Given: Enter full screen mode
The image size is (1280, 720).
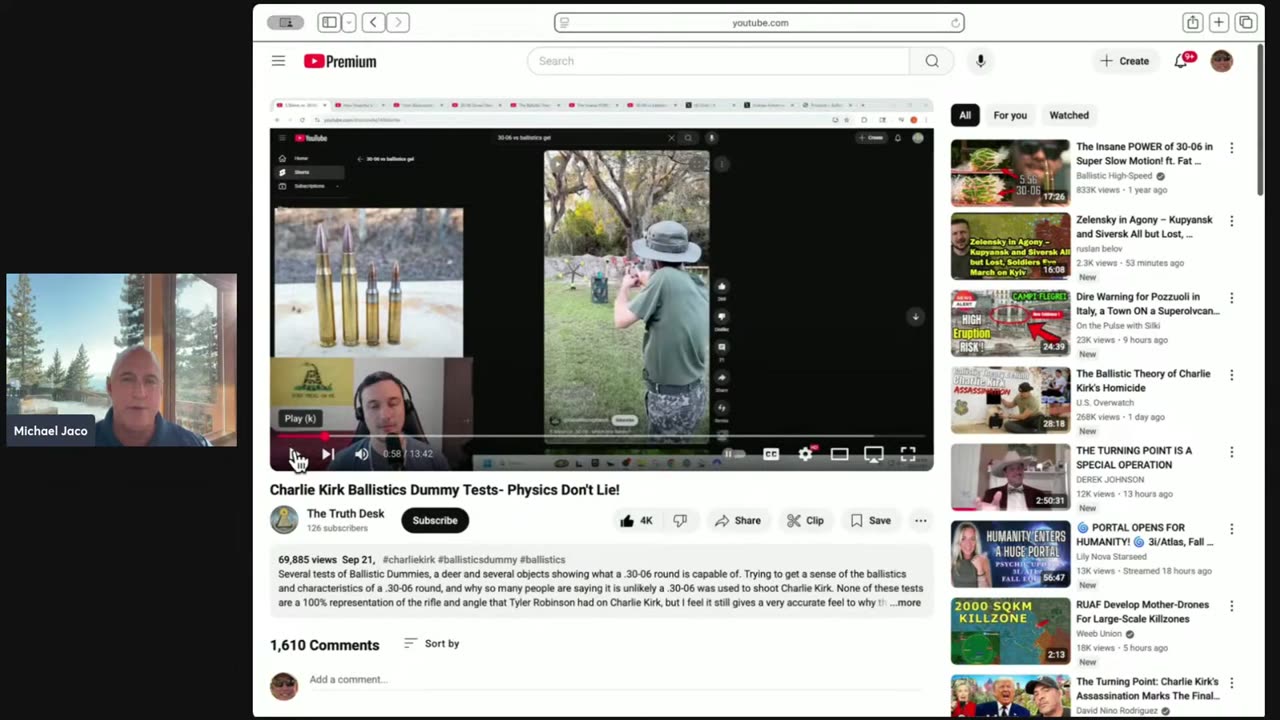Looking at the screenshot, I should 908,454.
